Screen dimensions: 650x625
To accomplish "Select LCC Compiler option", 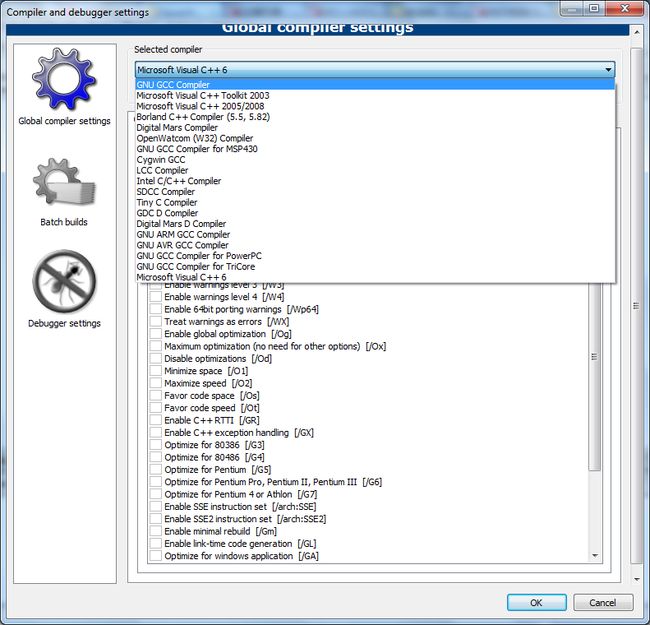I will (x=375, y=170).
